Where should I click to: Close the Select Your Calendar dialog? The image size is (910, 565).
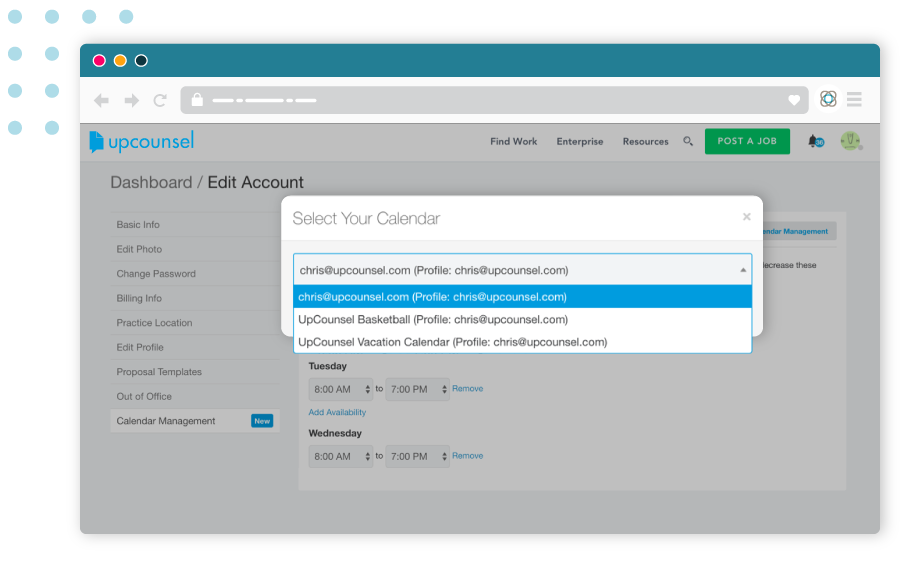click(747, 216)
